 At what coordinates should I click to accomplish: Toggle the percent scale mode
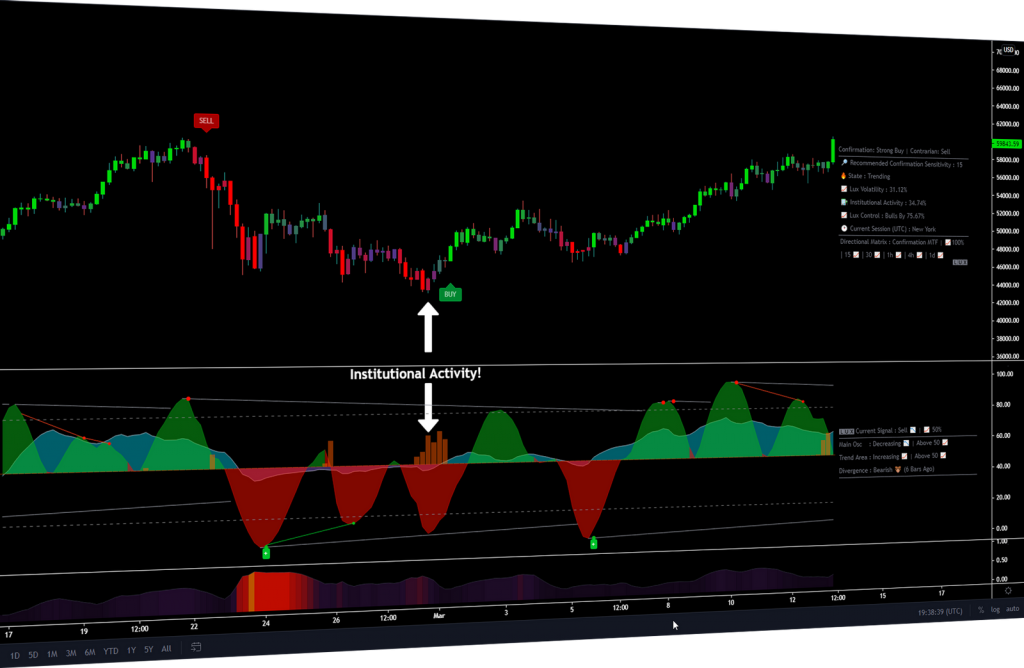click(x=981, y=609)
